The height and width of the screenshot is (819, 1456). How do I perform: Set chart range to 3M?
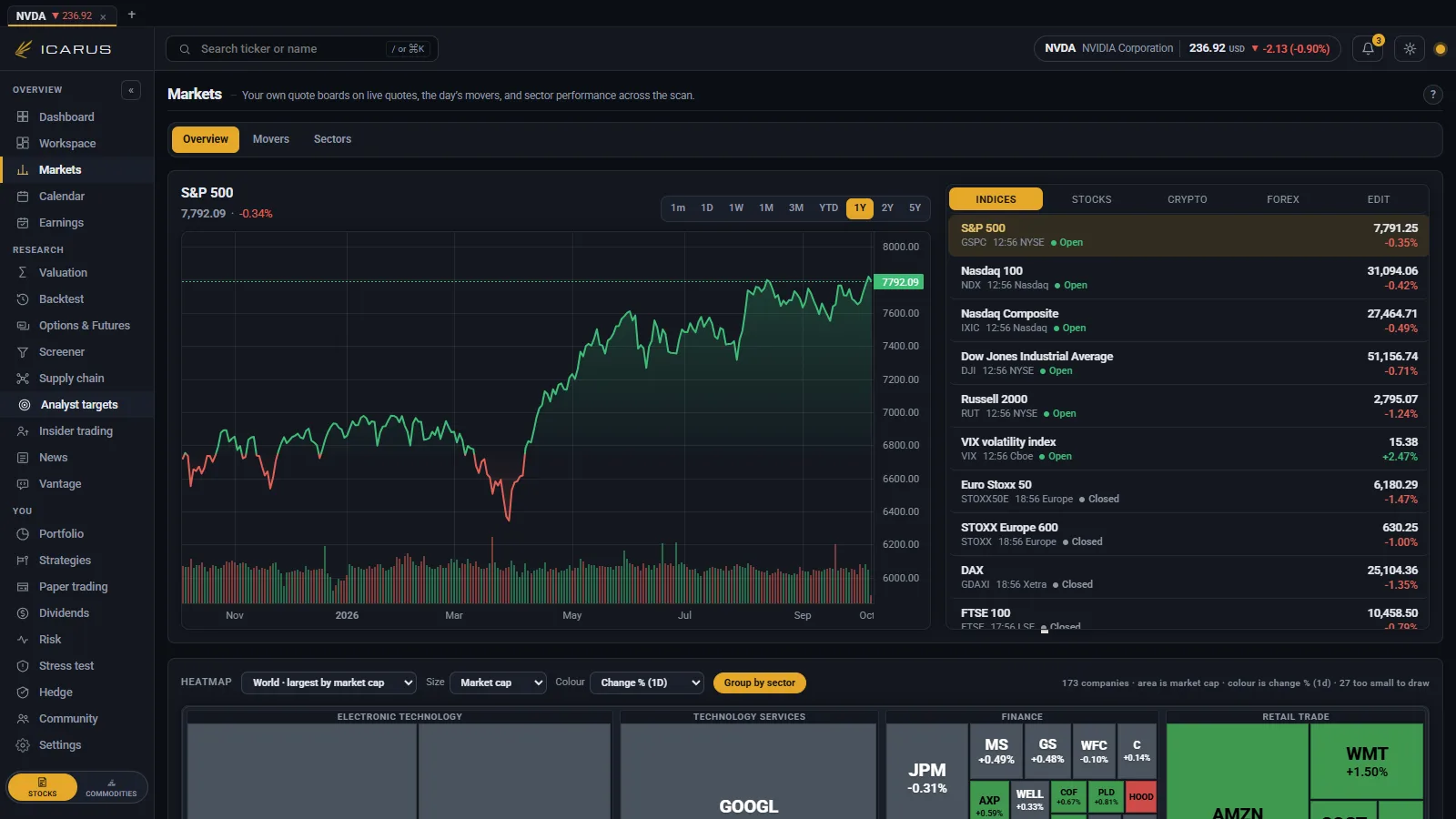(796, 208)
